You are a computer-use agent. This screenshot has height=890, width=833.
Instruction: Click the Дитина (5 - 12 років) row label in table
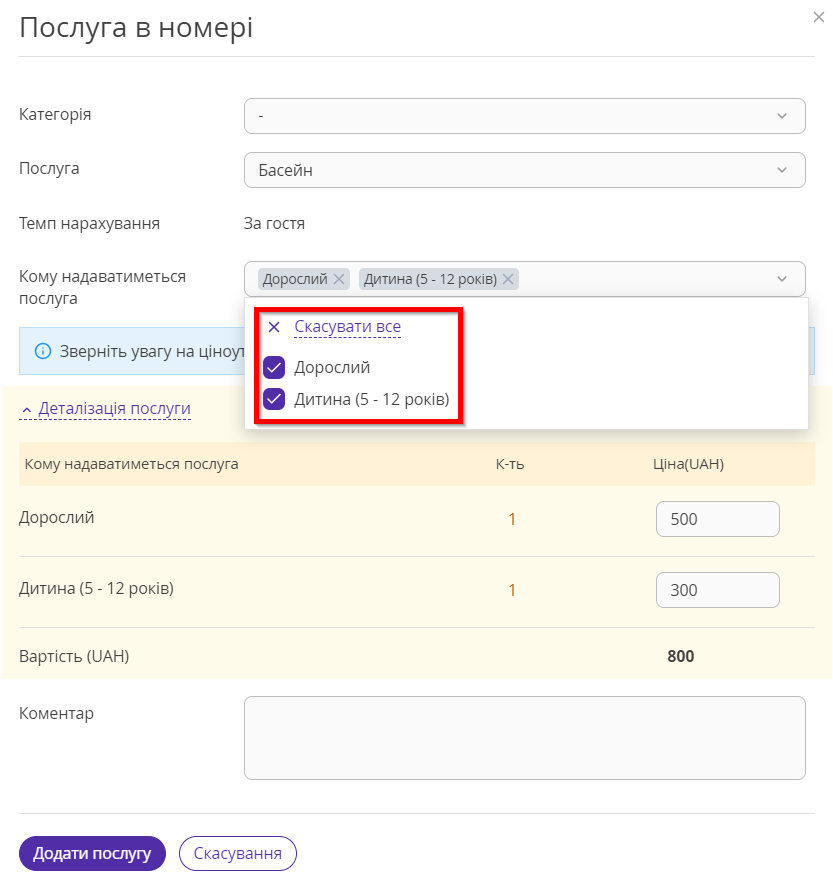coord(96,589)
